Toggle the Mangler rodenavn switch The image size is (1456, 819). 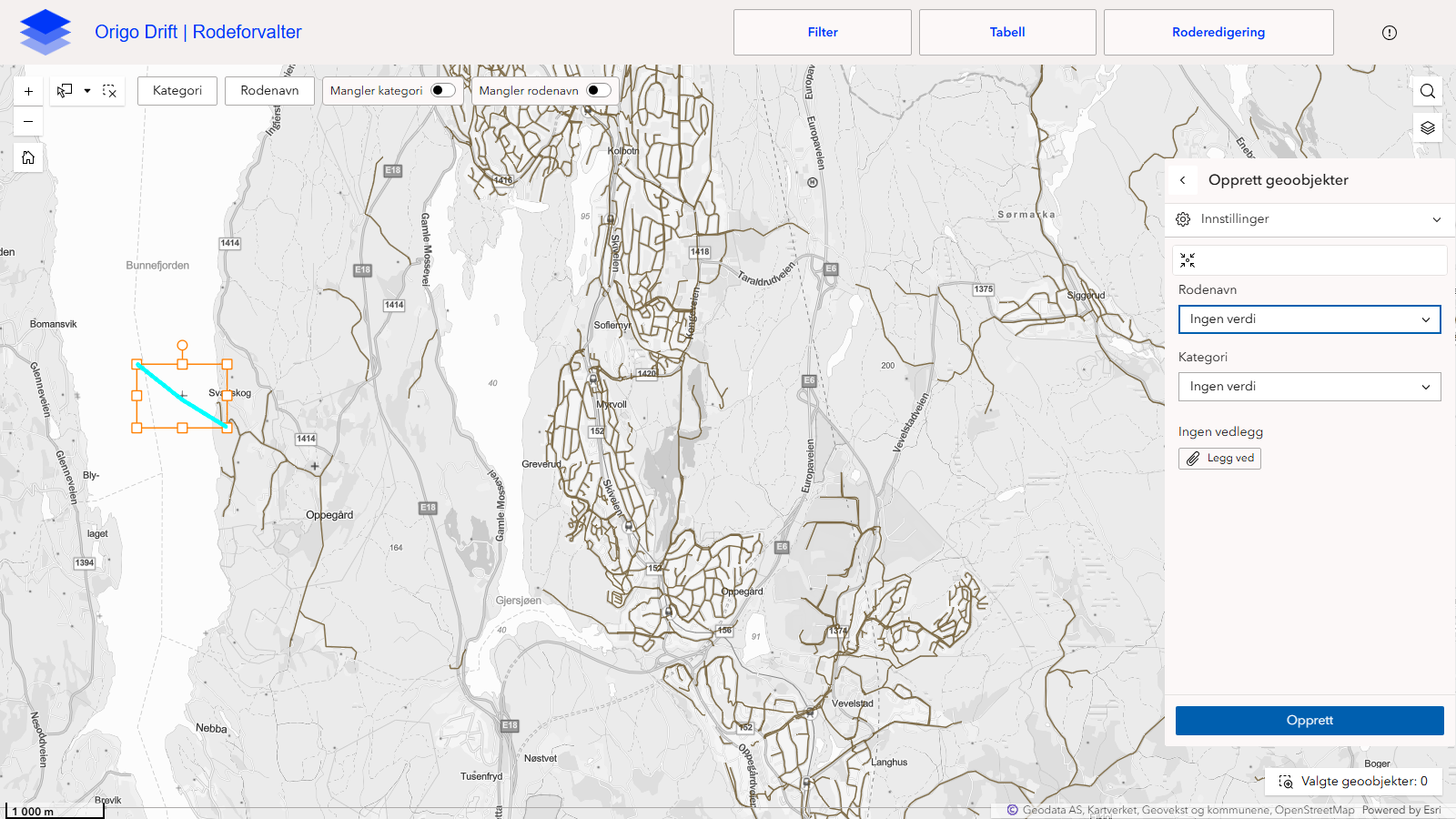598,90
